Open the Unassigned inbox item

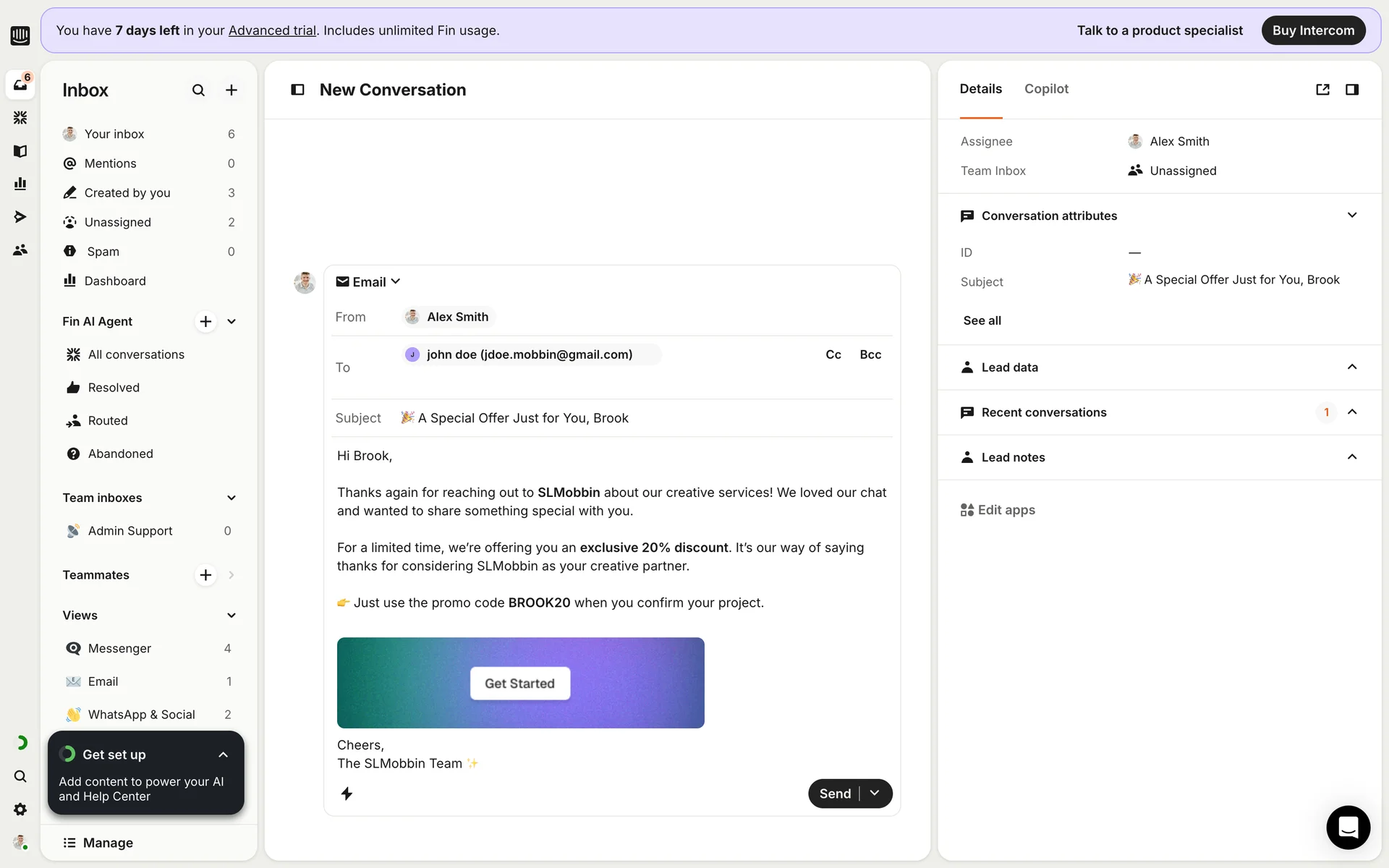[x=118, y=222]
